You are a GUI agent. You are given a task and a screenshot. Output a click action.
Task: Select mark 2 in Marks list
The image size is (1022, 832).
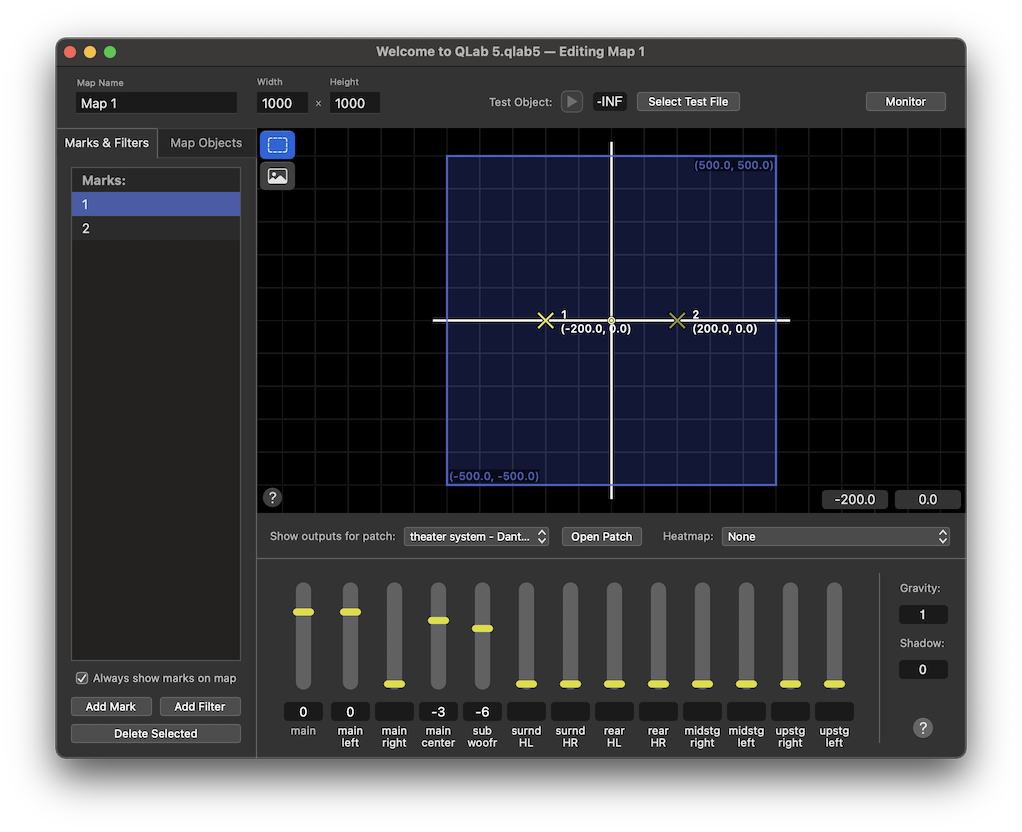point(155,229)
